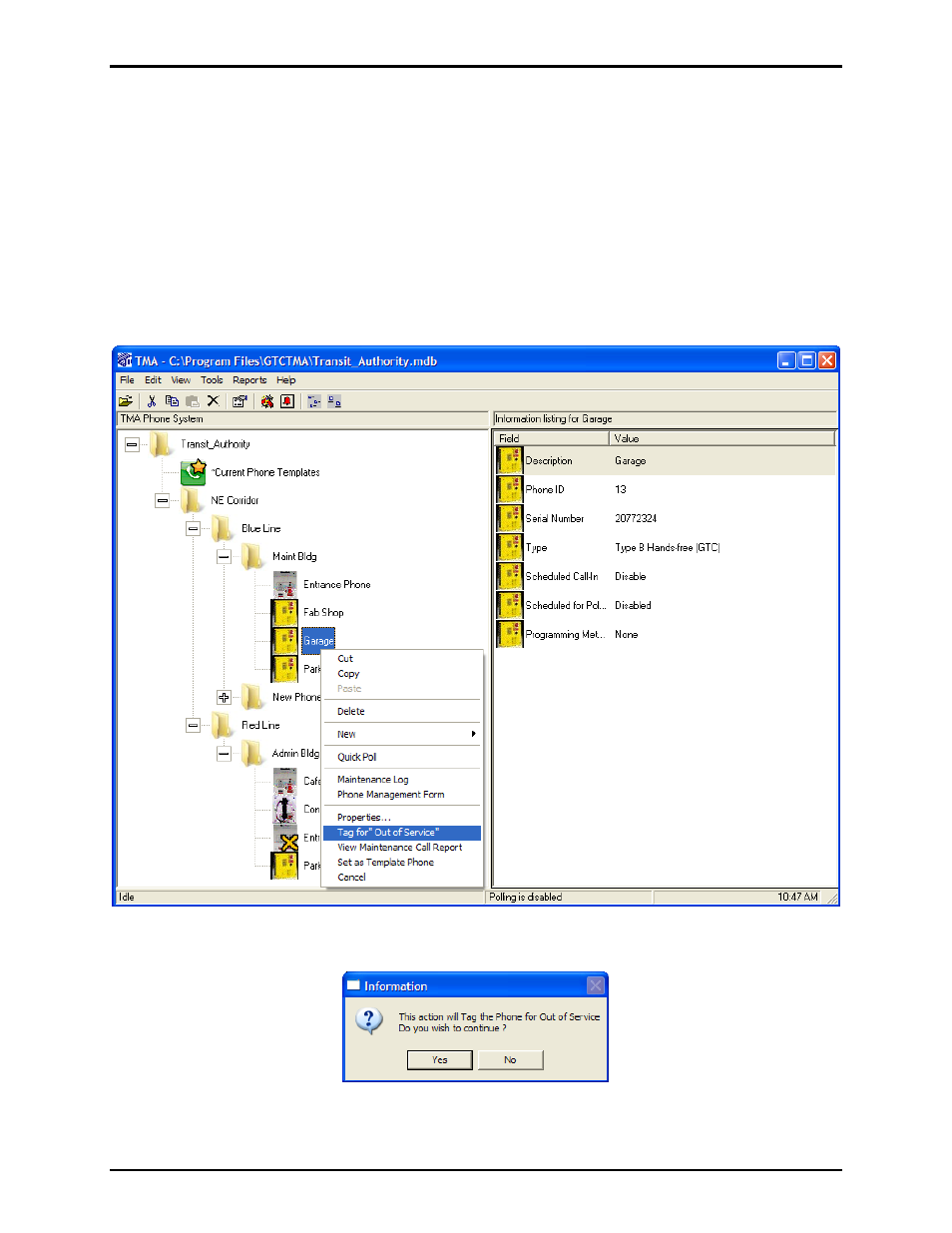
Task: Click the Properties toolbar icon
Action: coord(239,401)
